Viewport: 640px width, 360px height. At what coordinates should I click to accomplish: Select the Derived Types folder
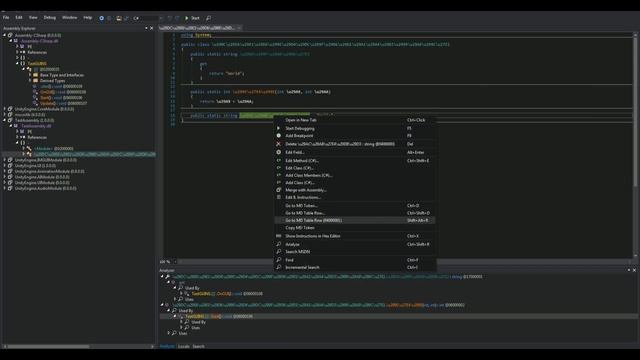point(53,81)
